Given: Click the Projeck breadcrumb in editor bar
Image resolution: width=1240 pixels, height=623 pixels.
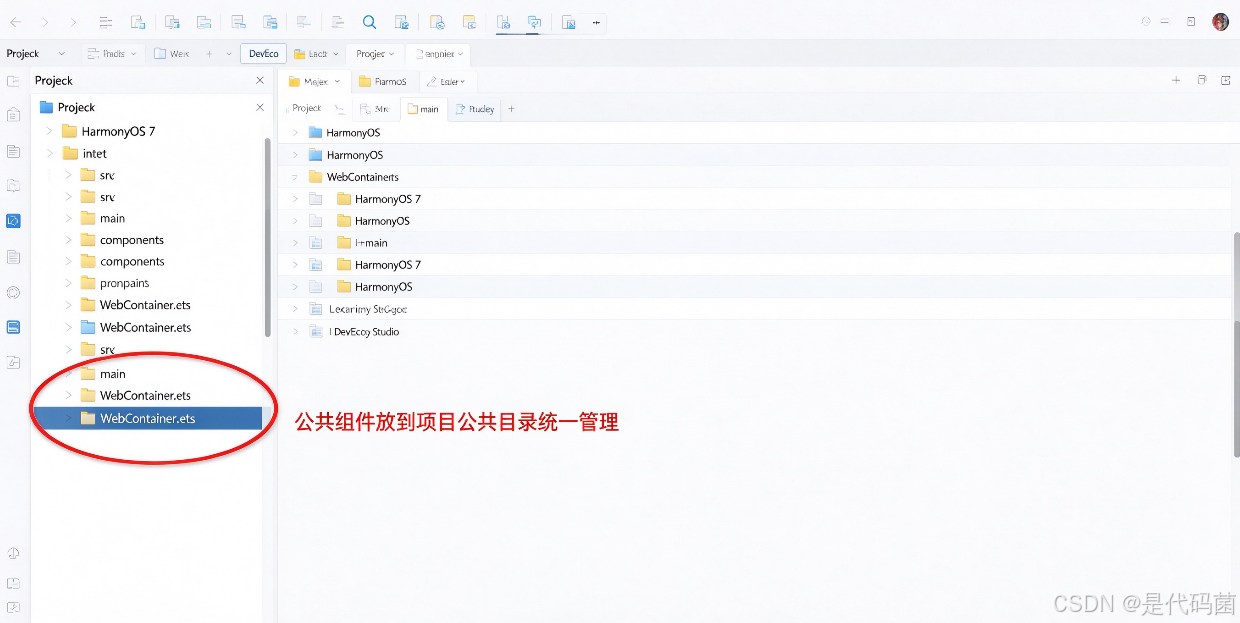Looking at the screenshot, I should [x=306, y=108].
